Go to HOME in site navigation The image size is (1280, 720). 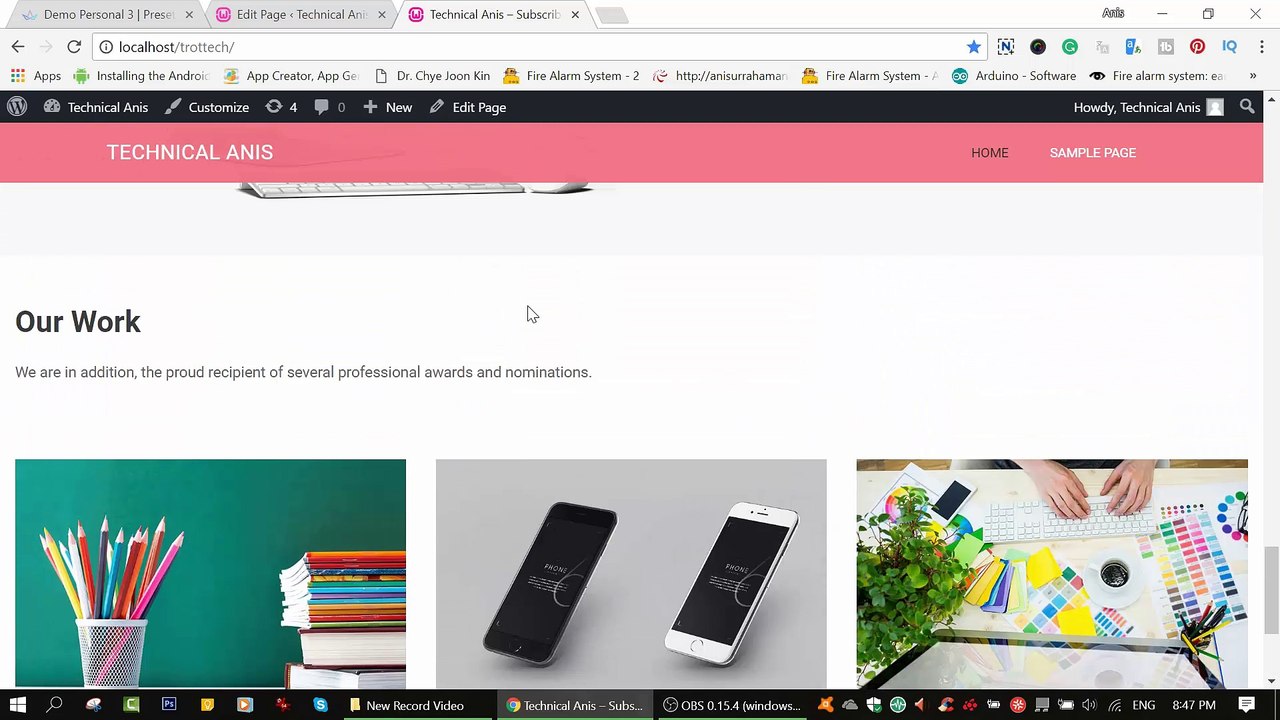[990, 153]
